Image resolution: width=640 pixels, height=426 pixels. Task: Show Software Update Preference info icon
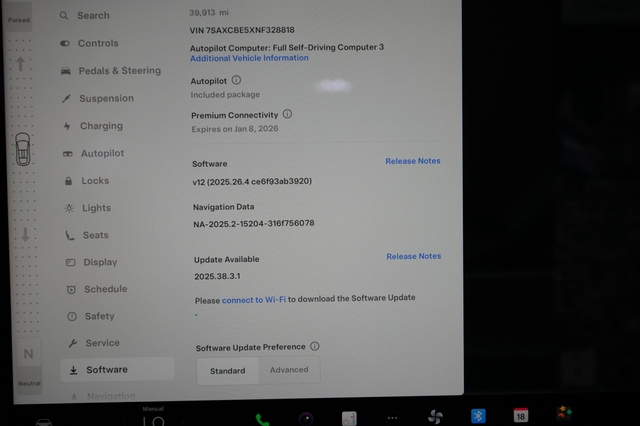[x=314, y=346]
